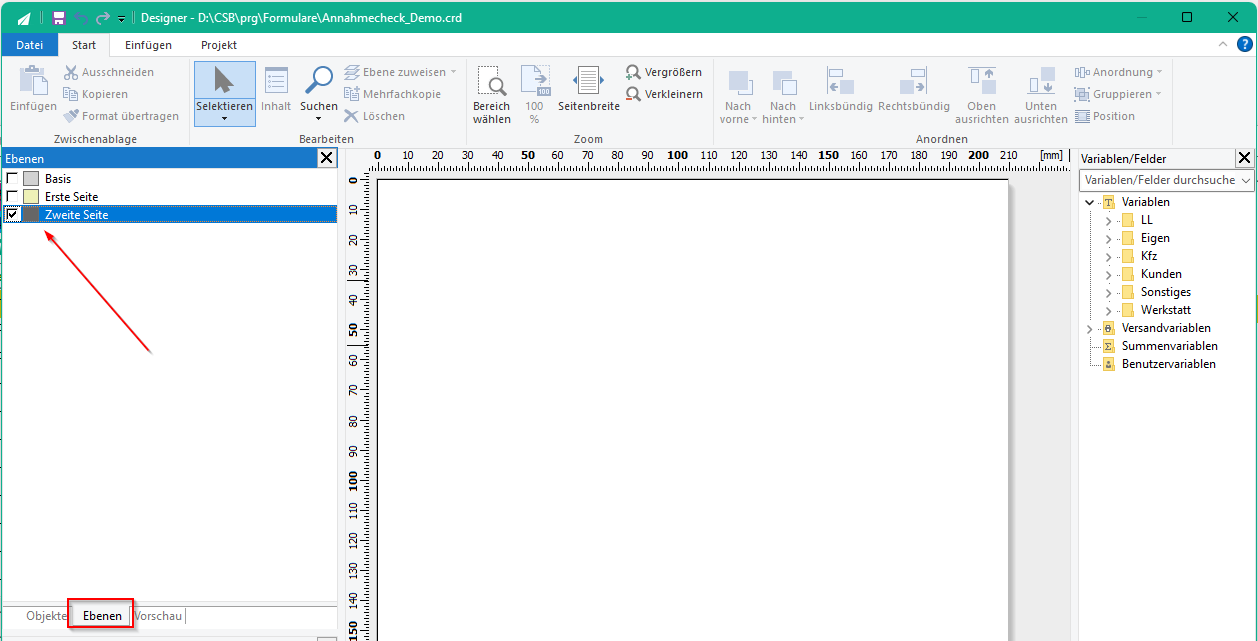Screen dimensions: 1258x641
Task: Select the Erste Seite layer name
Action: point(71,197)
